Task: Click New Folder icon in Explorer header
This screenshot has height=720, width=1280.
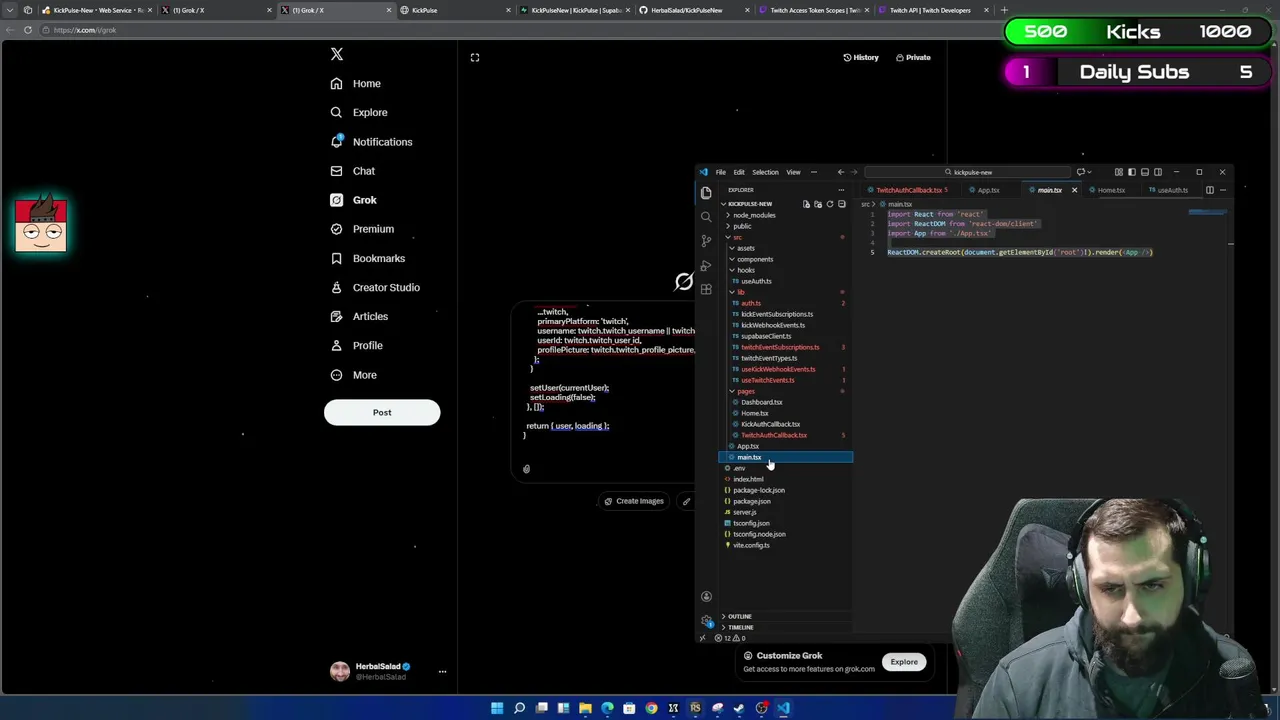Action: 818,204
